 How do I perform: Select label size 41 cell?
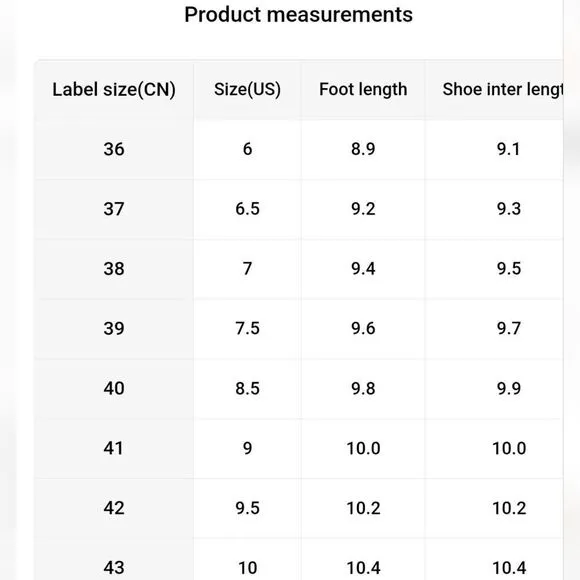[x=114, y=448]
